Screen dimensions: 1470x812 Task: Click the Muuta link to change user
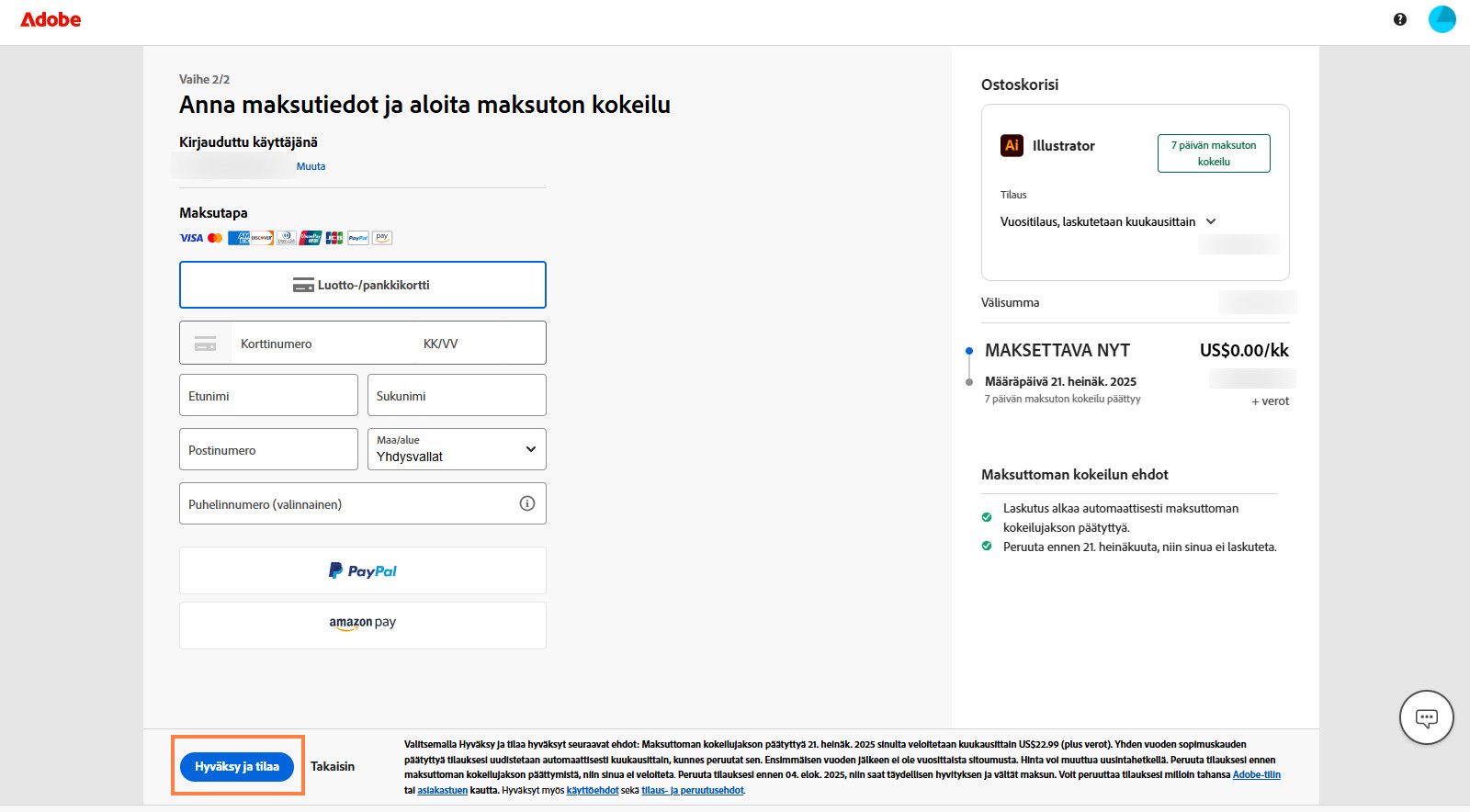(x=311, y=166)
